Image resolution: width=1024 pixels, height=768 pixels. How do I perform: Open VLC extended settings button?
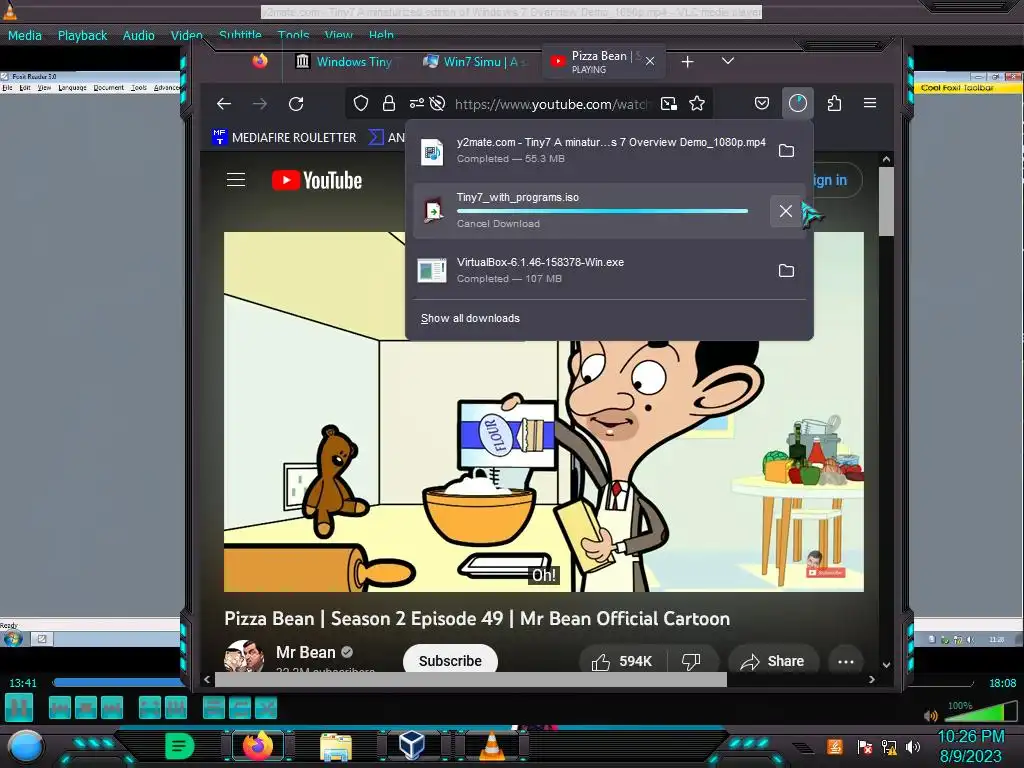click(176, 707)
